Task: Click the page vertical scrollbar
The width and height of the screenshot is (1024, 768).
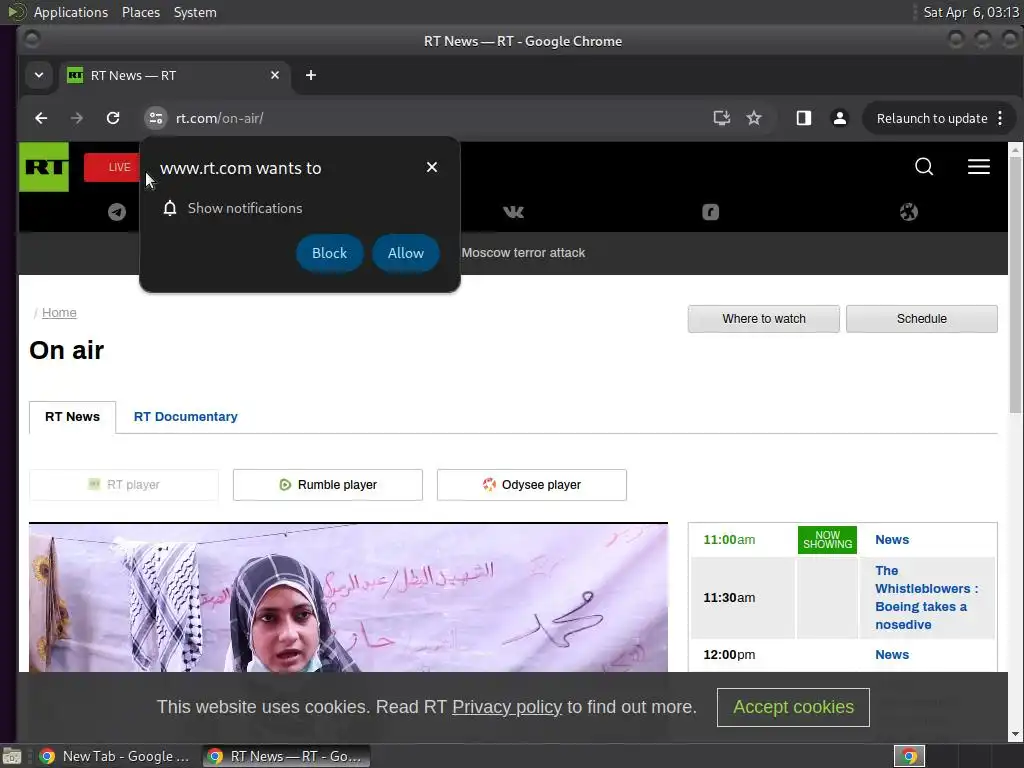Action: (x=1015, y=285)
